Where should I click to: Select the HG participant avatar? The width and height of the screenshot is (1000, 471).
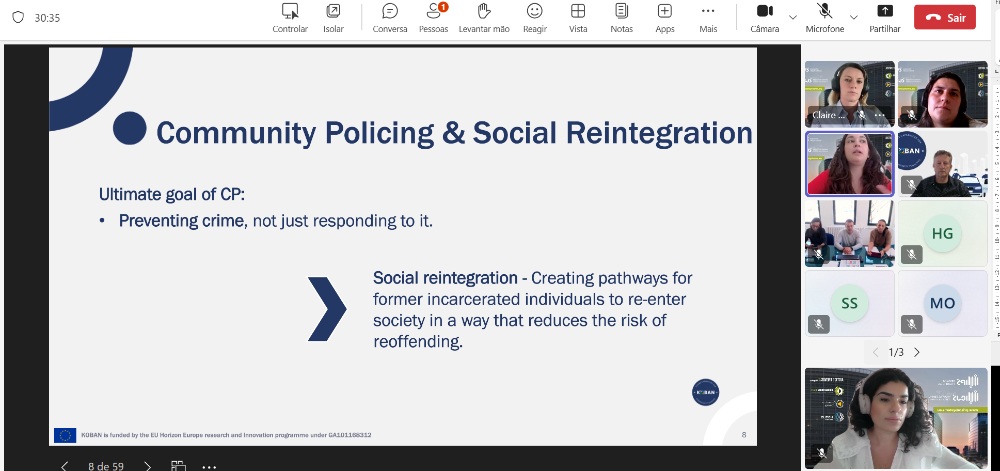pyautogui.click(x=943, y=233)
